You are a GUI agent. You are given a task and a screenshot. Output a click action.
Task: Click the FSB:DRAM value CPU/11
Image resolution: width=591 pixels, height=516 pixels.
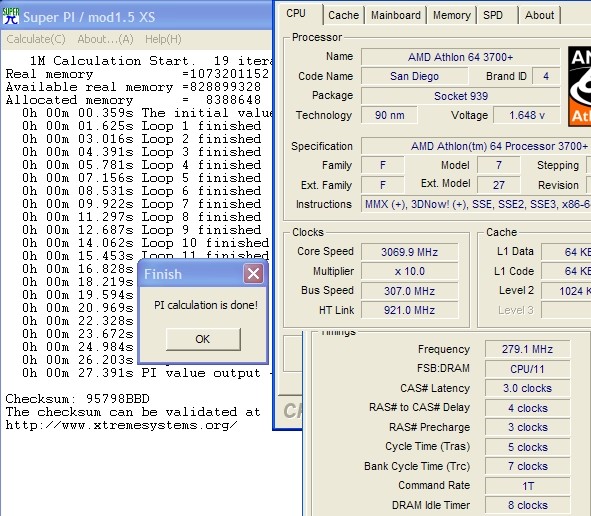pos(527,369)
